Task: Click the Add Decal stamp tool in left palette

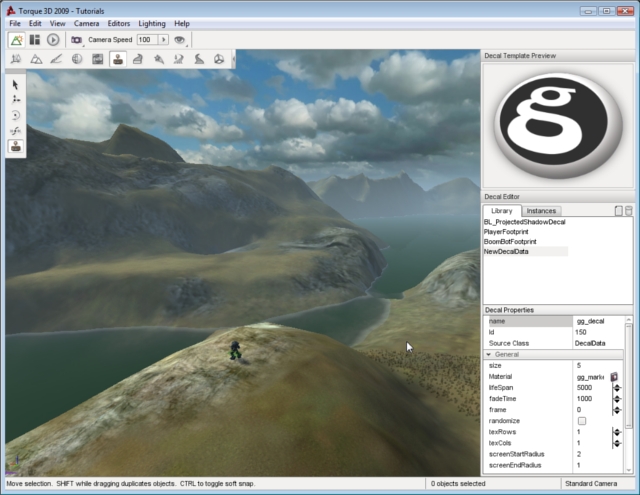Action: click(x=16, y=146)
